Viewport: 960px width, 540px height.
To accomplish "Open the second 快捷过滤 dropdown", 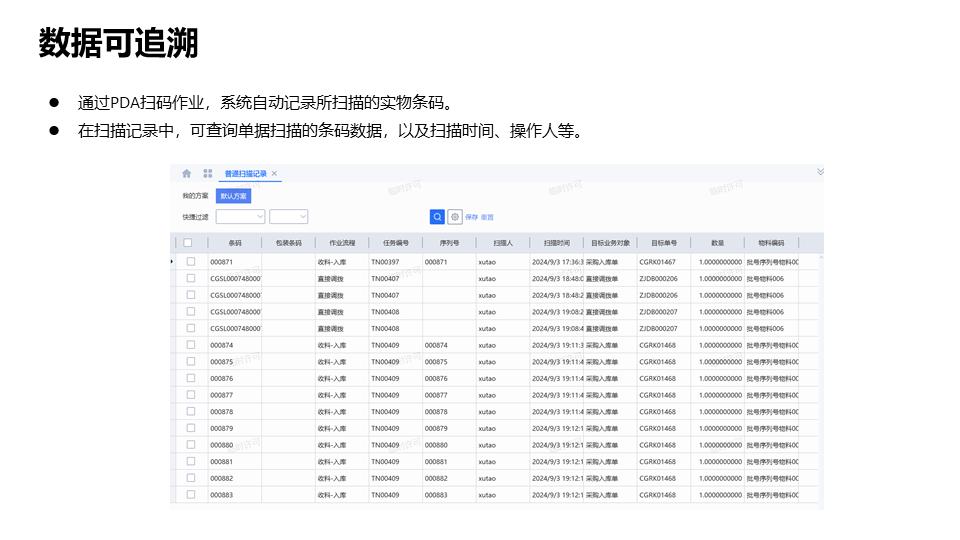I will [288, 216].
